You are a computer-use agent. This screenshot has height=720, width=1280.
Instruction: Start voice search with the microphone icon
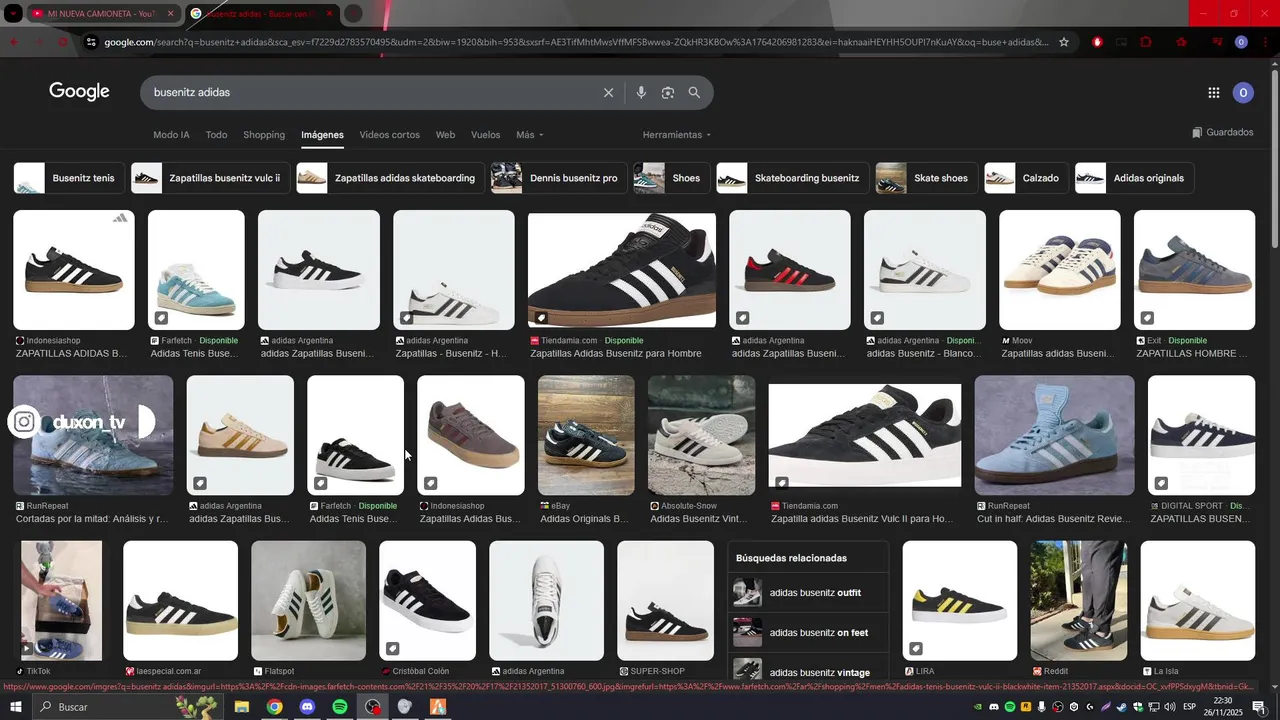tap(641, 92)
